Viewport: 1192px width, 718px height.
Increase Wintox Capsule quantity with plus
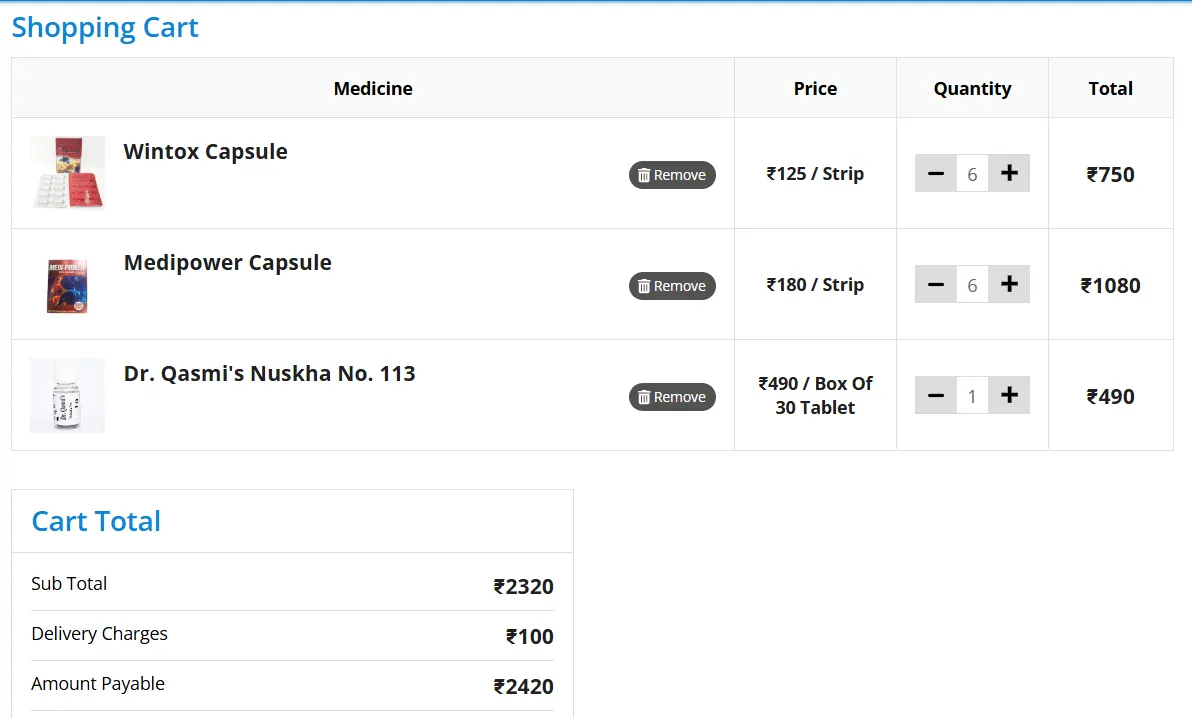coord(1009,174)
